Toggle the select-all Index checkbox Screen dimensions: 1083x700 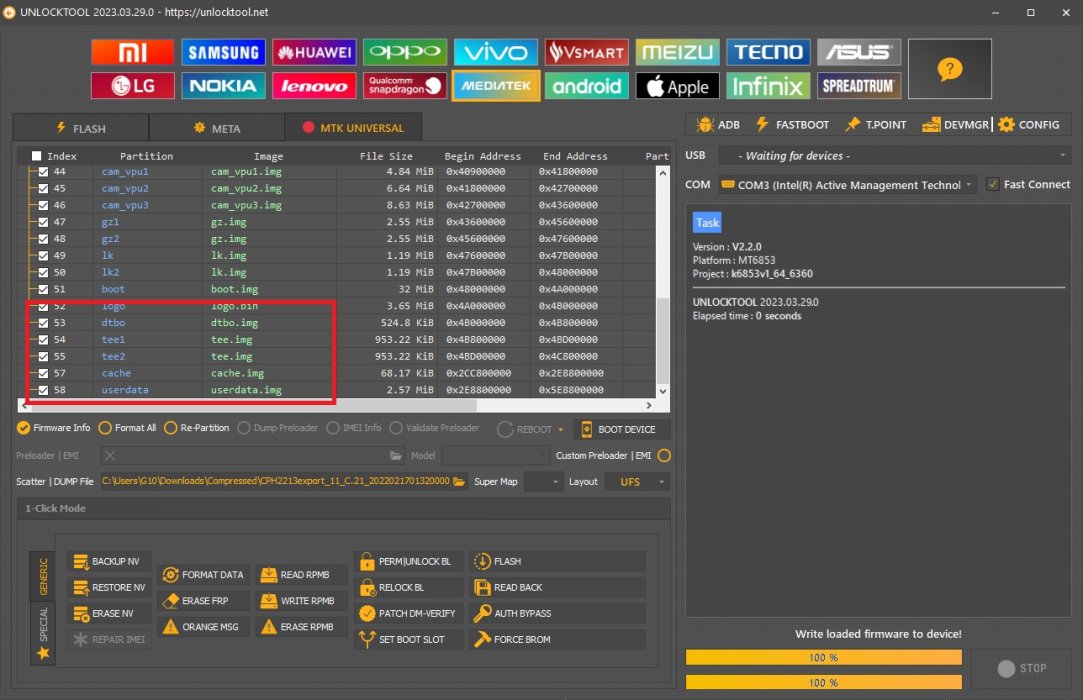tap(37, 156)
